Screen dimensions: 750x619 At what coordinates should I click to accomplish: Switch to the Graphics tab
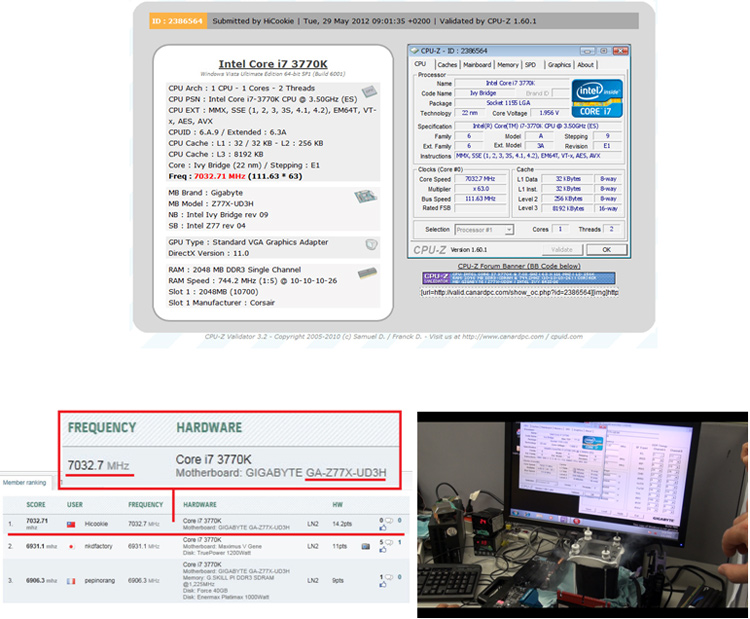(559, 65)
